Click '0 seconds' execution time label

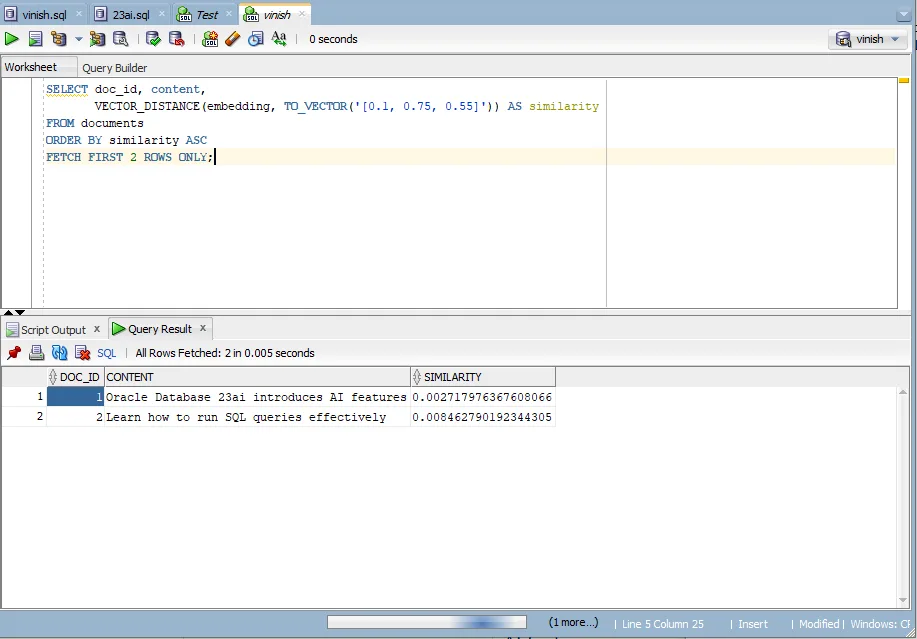click(x=333, y=39)
